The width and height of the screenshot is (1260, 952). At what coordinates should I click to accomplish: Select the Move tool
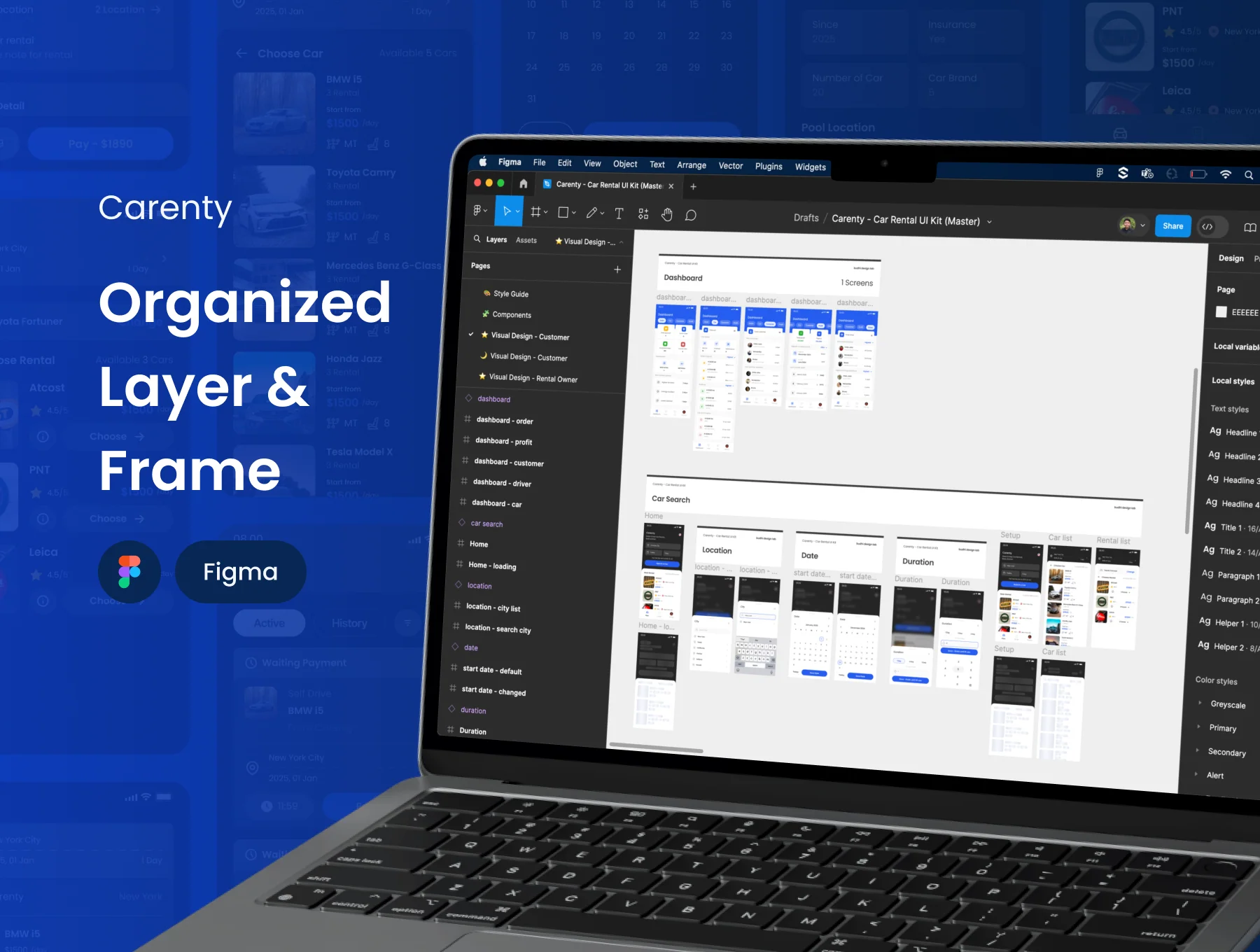coord(506,211)
